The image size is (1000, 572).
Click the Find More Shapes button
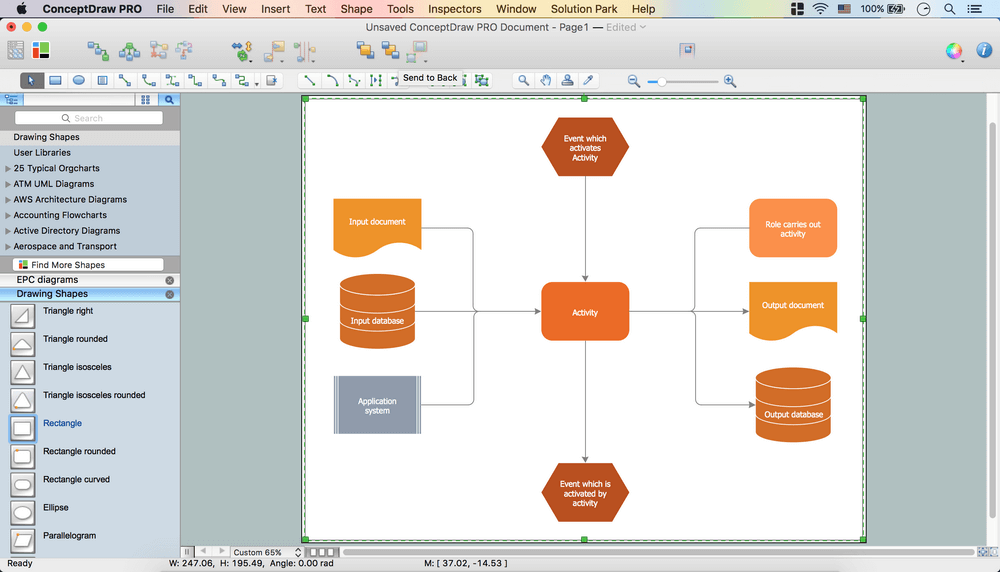[90, 265]
